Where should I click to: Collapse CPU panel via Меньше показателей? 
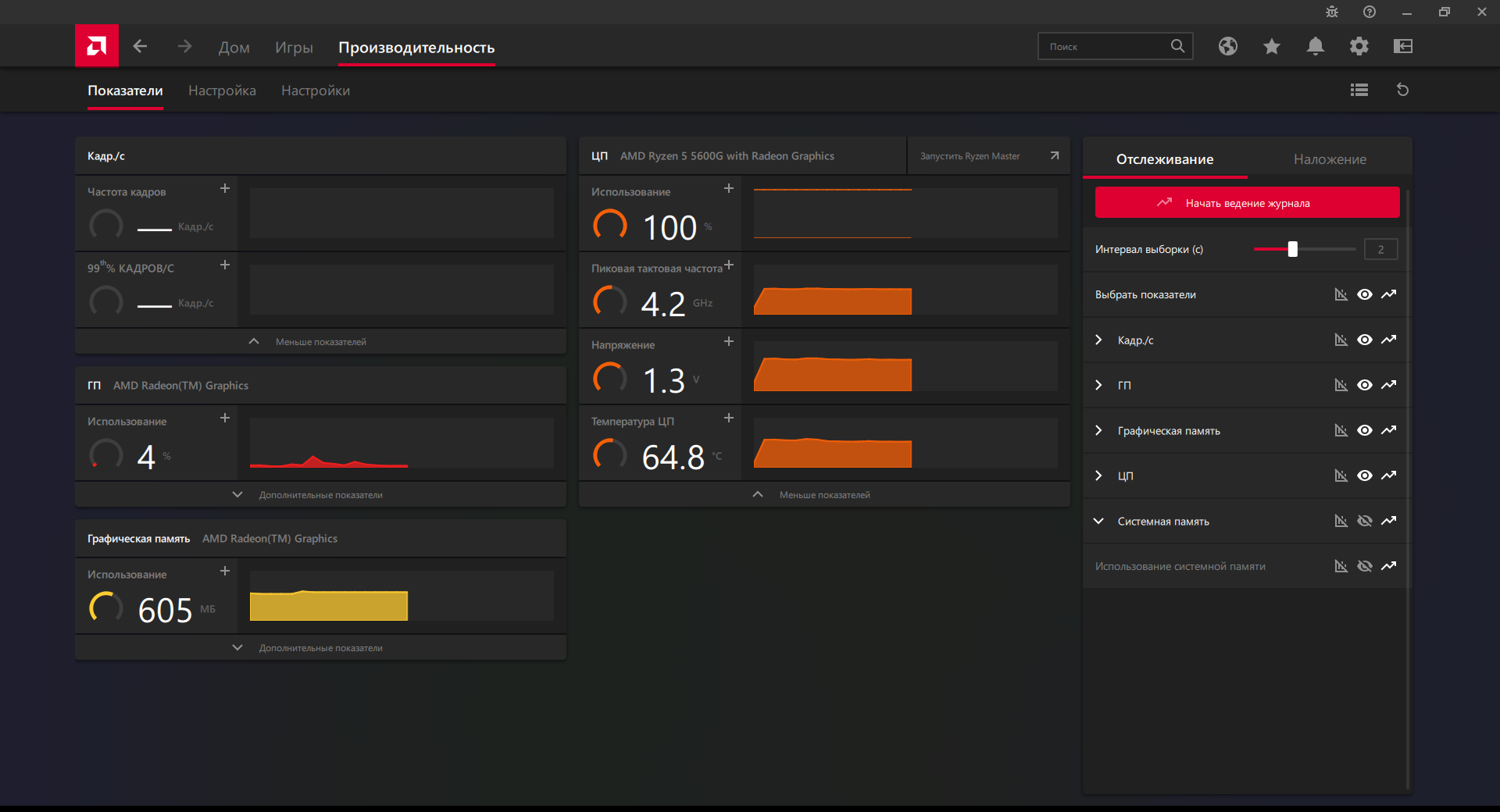824,494
